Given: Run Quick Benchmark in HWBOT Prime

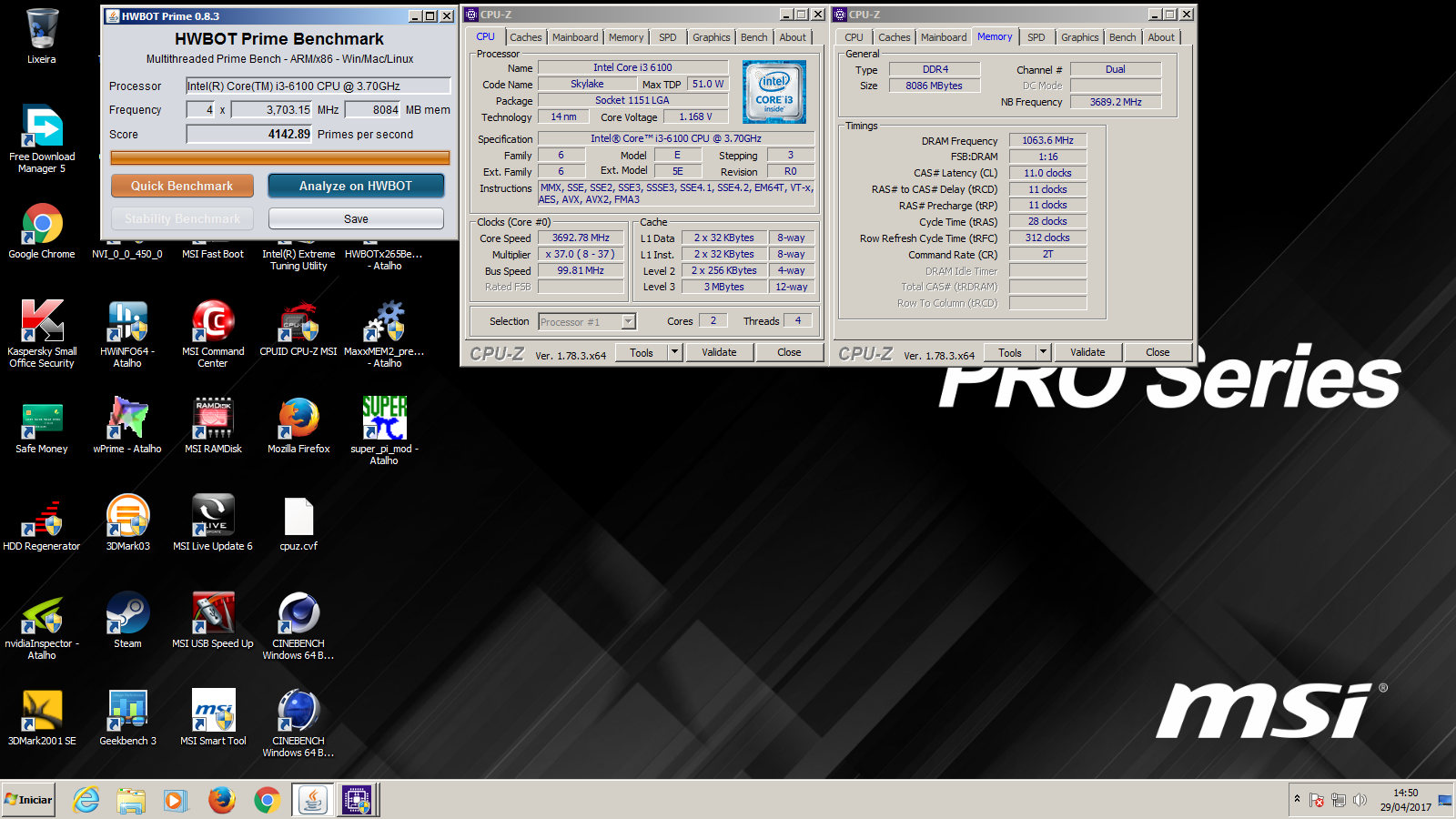Looking at the screenshot, I should [182, 186].
